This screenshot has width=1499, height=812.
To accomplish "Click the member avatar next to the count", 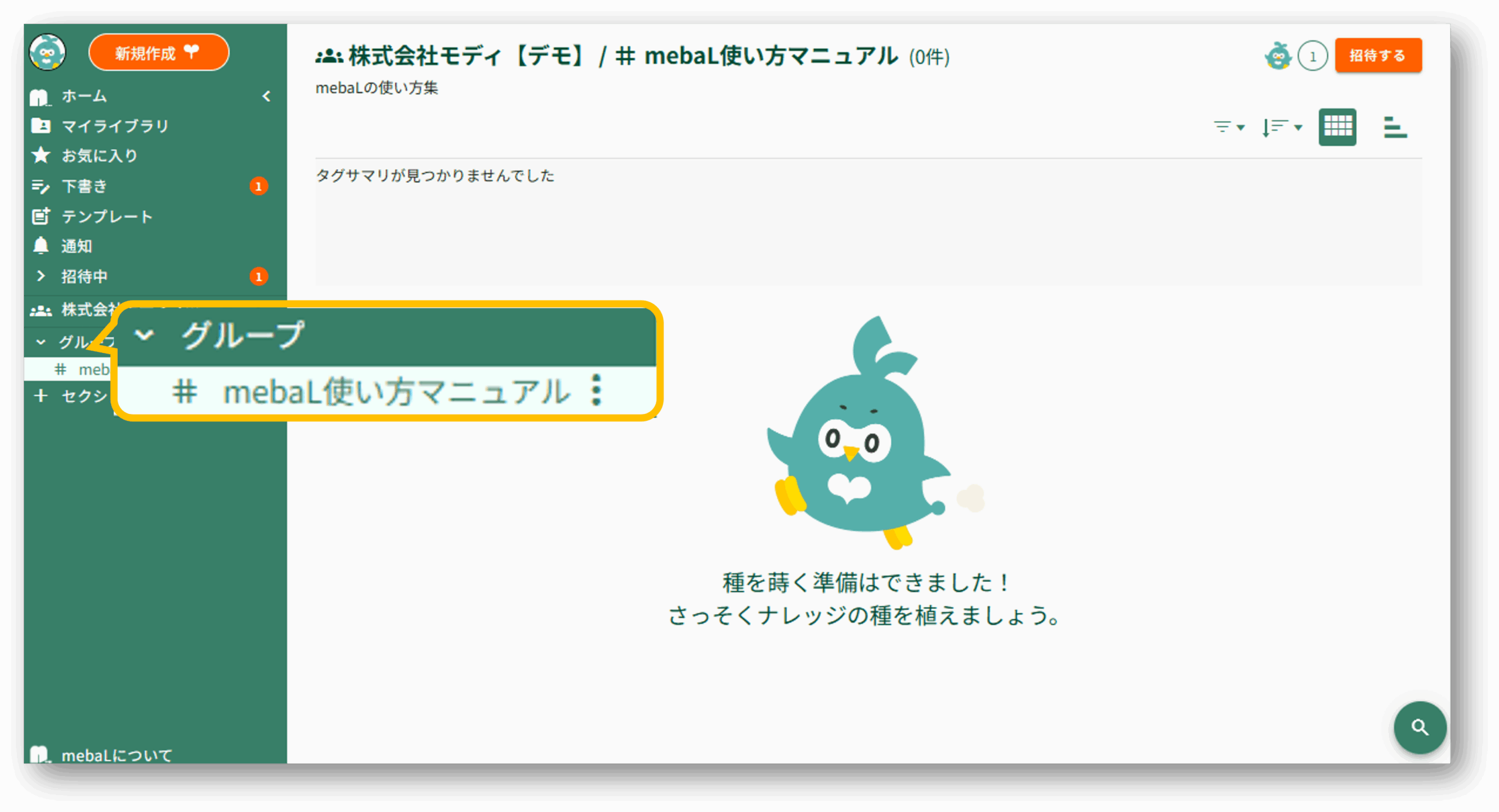I will click(1278, 56).
